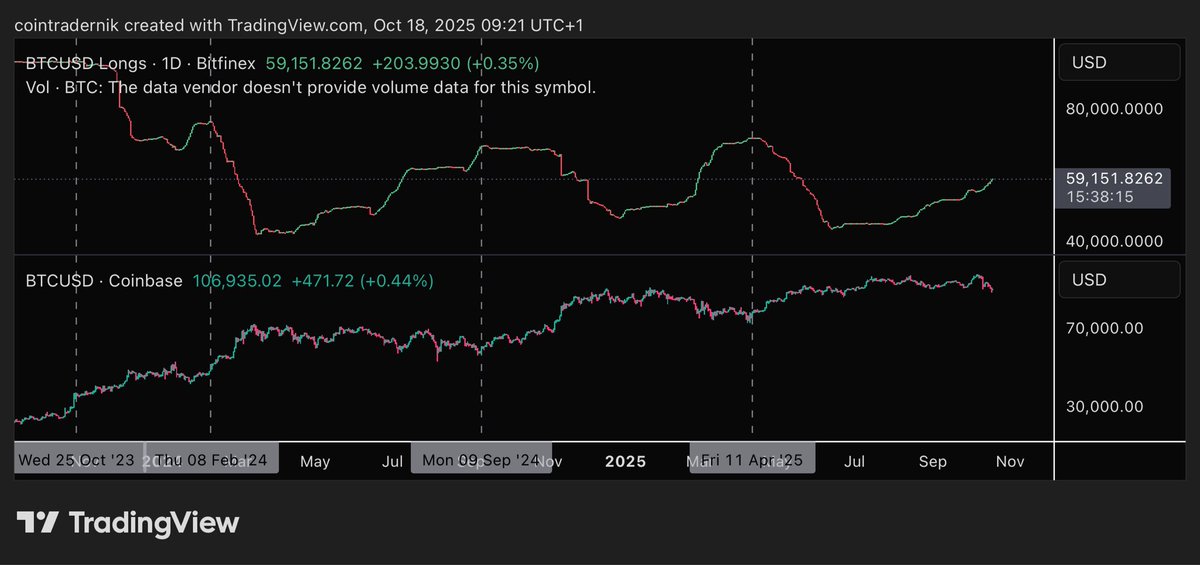Click the 2025 label on time axis
Image resolution: width=1200 pixels, height=565 pixels.
point(626,461)
